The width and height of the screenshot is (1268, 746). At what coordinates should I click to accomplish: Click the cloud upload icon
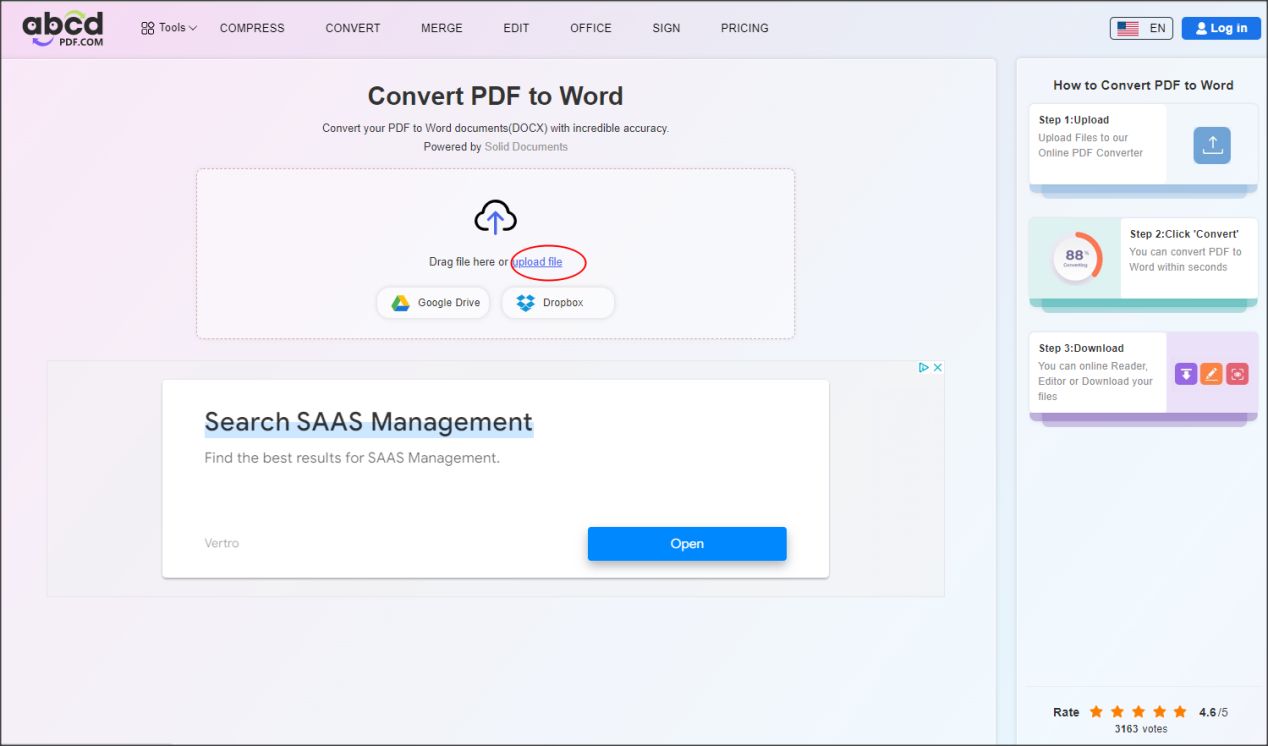pos(495,217)
